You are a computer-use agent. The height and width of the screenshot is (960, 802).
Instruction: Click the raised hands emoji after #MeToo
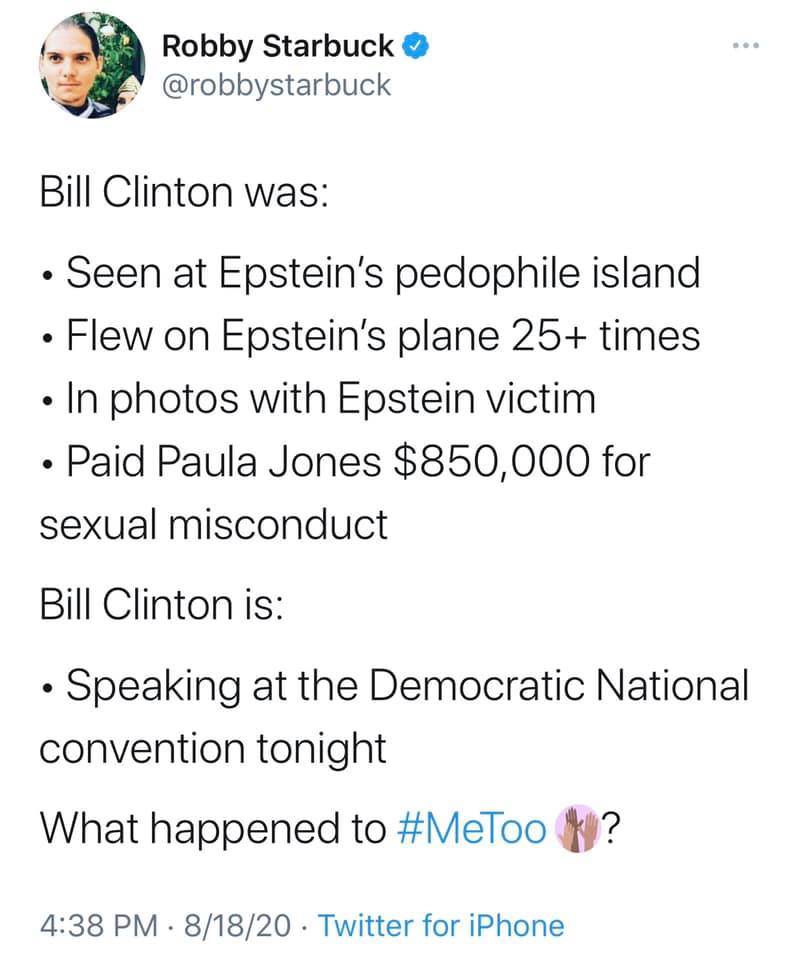pyautogui.click(x=579, y=828)
